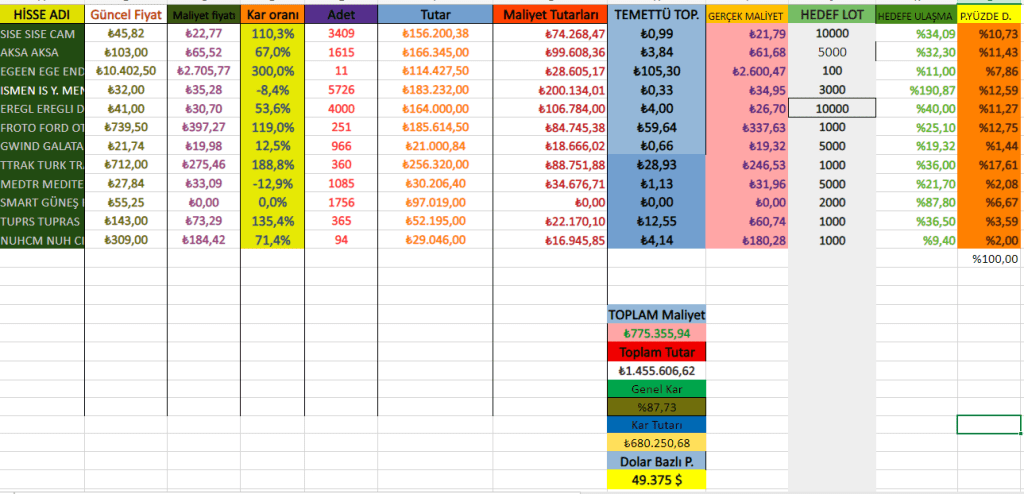This screenshot has height=494, width=1024.
Task: Click the total value ₺1.455.606,62
Action: tap(656, 370)
